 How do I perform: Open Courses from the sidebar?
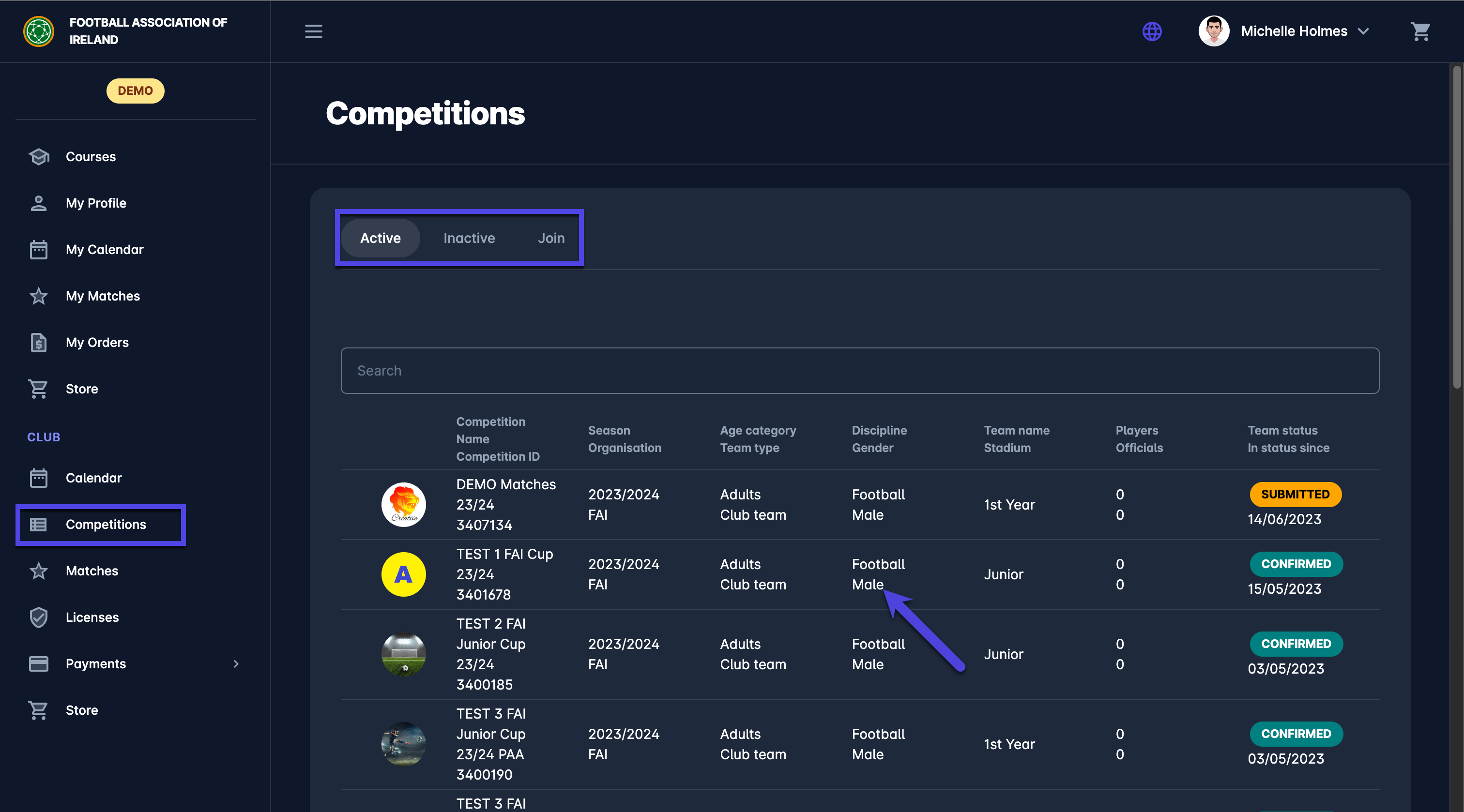coord(91,156)
